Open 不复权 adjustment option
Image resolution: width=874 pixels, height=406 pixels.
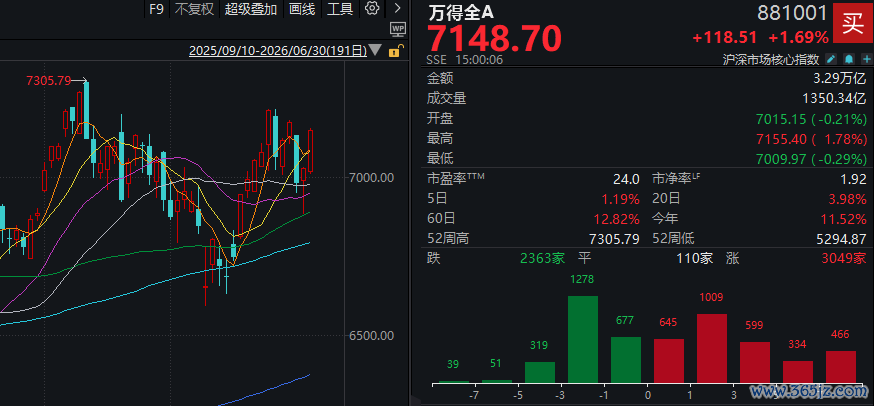pos(194,9)
